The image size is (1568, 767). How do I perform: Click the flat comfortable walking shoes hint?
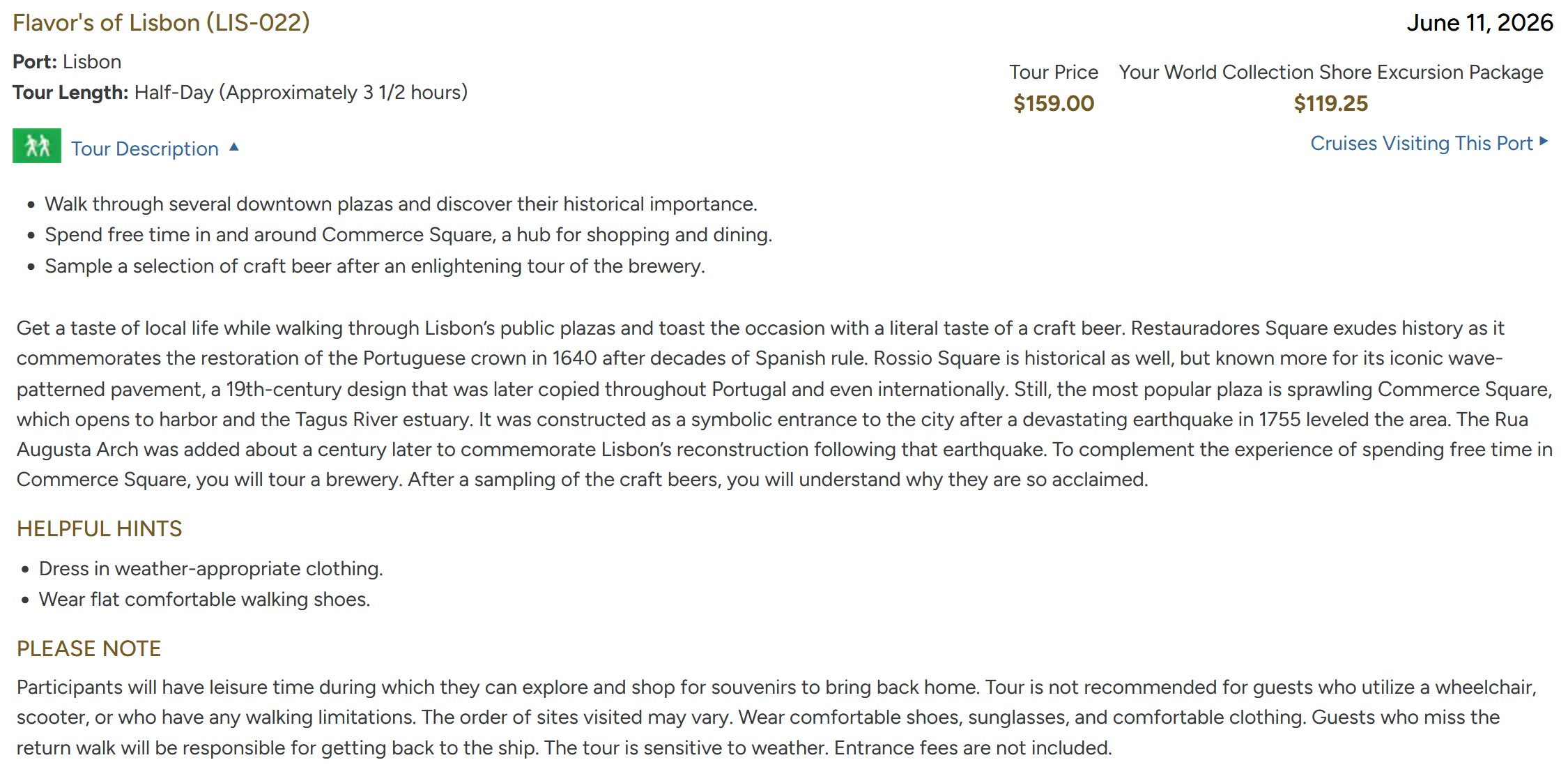pos(204,599)
